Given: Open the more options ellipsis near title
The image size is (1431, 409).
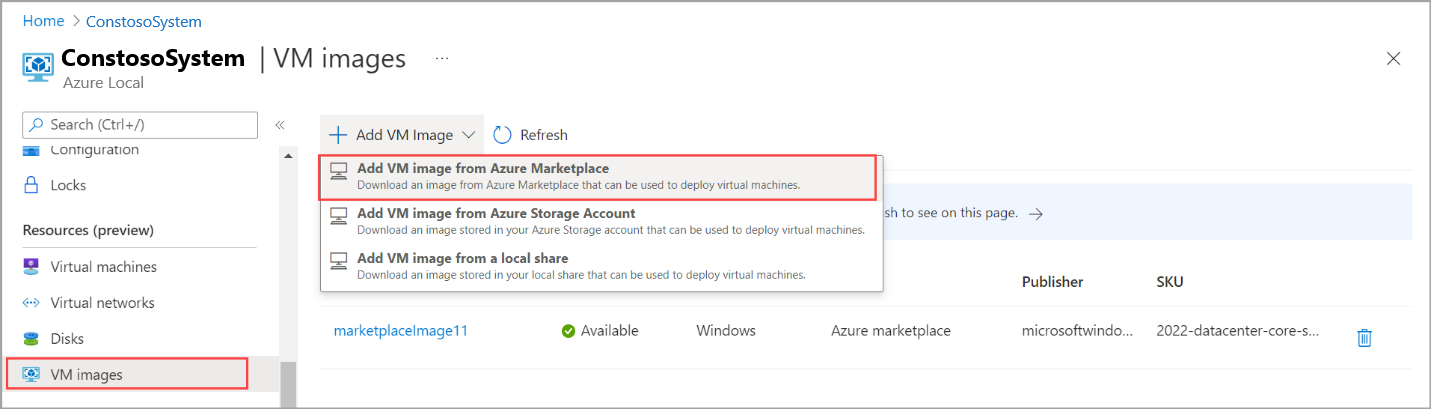Looking at the screenshot, I should pos(441,59).
